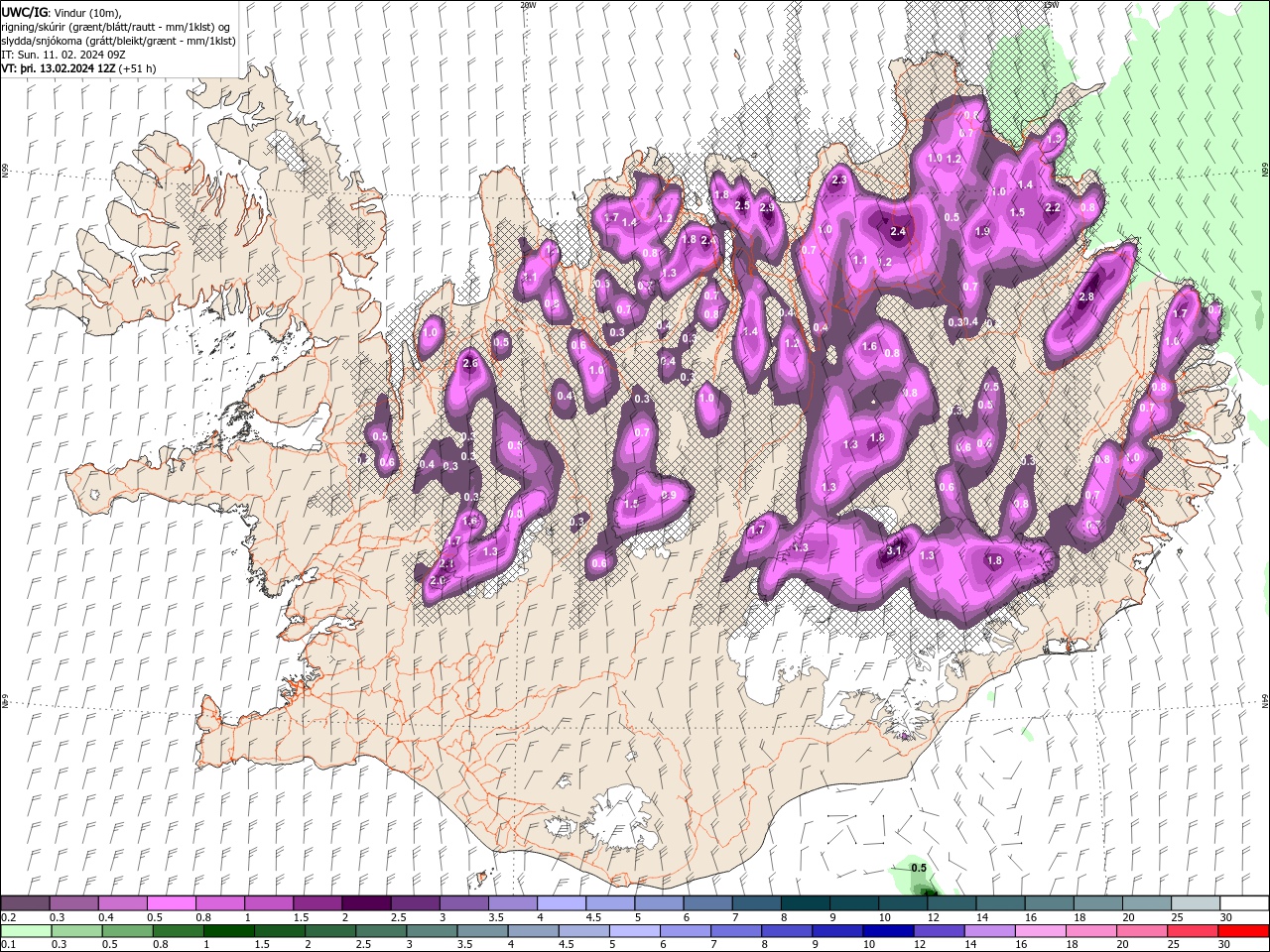Click the initial time 'IT: Sun. 11. 02. 2024 09Z'

point(64,55)
